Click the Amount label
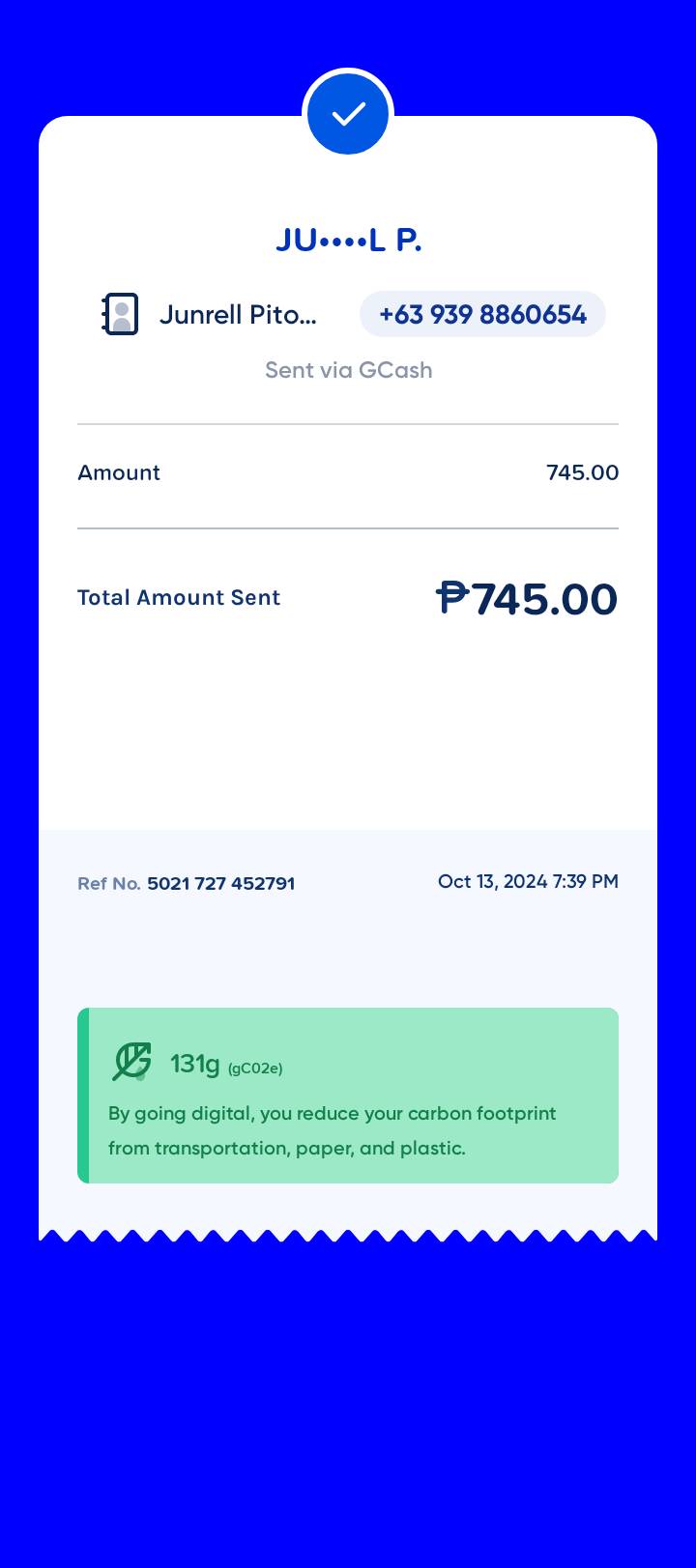The width and height of the screenshot is (696, 1568). pyautogui.click(x=119, y=472)
